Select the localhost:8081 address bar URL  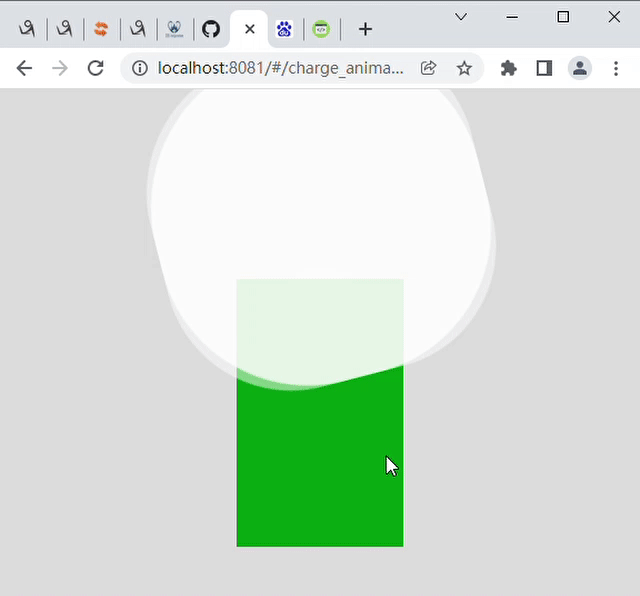tap(280, 68)
